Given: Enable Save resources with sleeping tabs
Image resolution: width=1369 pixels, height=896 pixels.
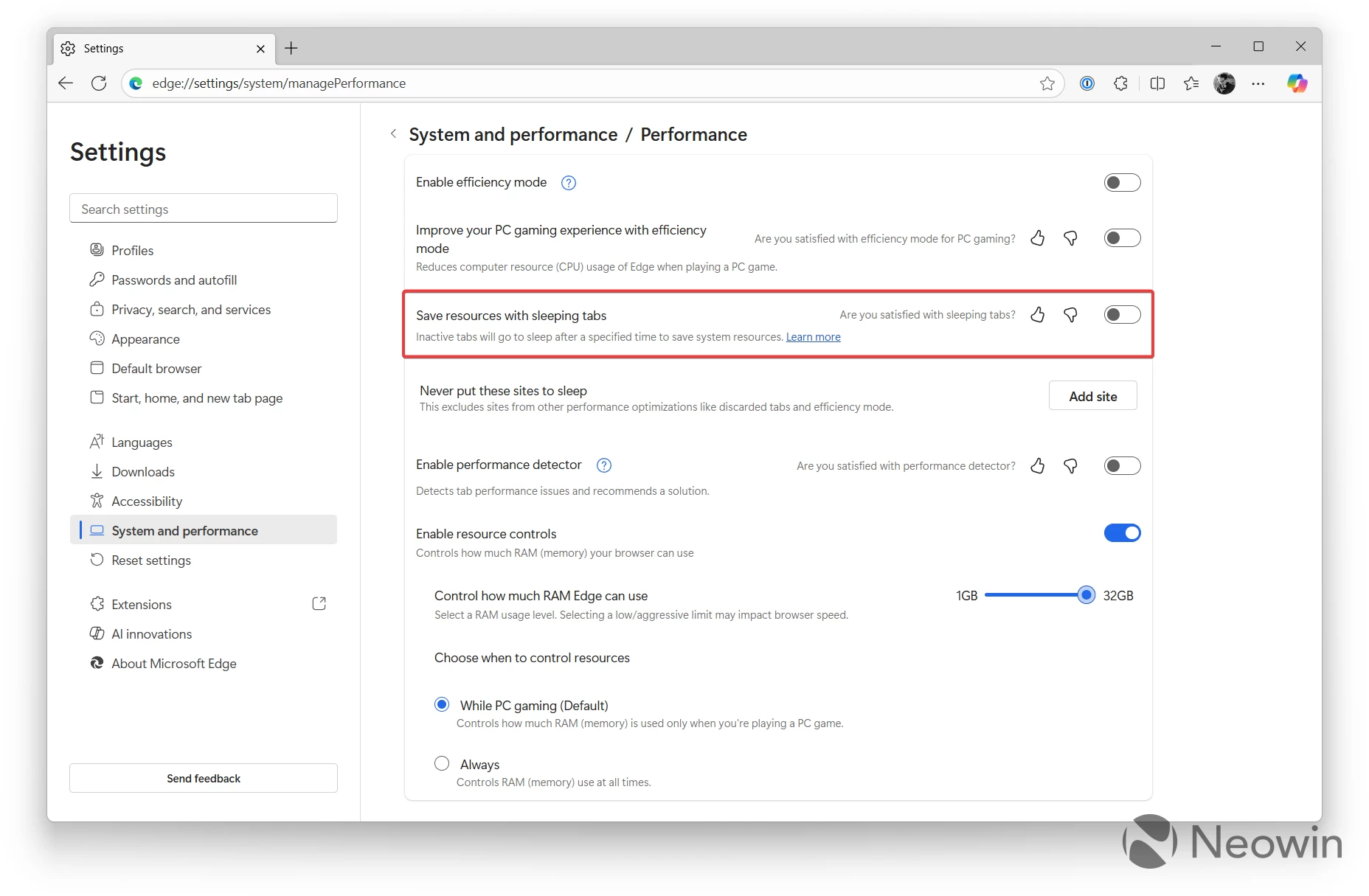Looking at the screenshot, I should coord(1122,314).
